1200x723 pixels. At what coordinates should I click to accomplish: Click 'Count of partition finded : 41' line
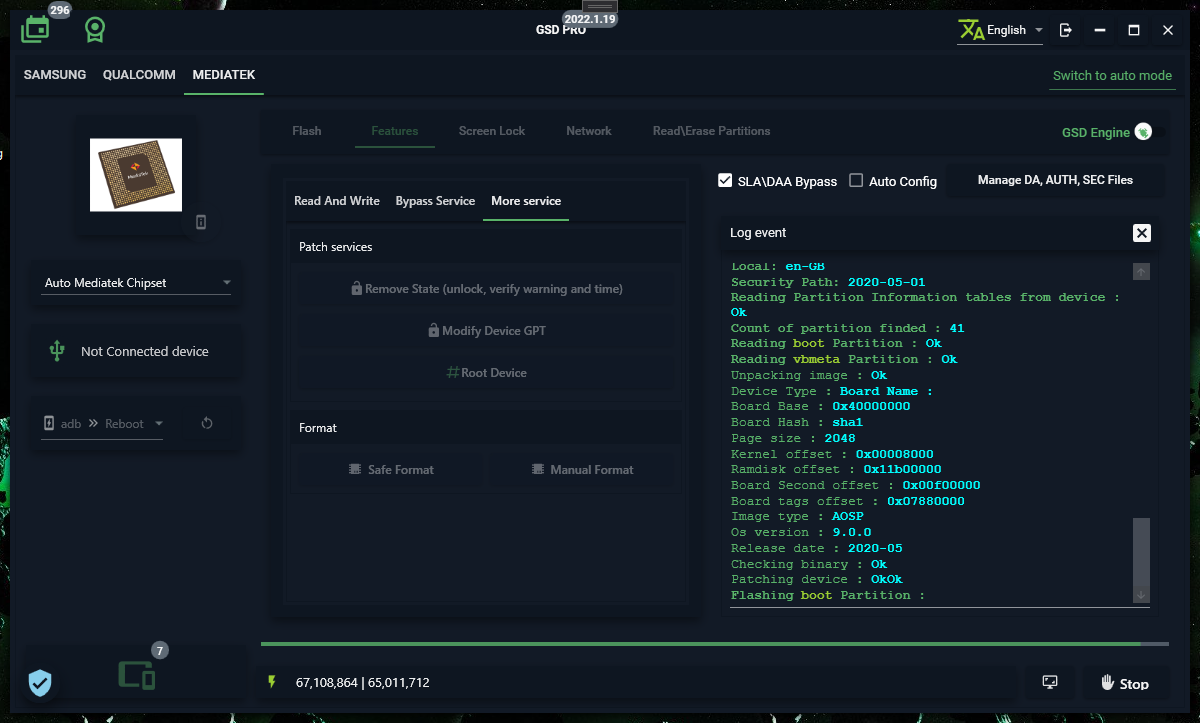pos(848,328)
